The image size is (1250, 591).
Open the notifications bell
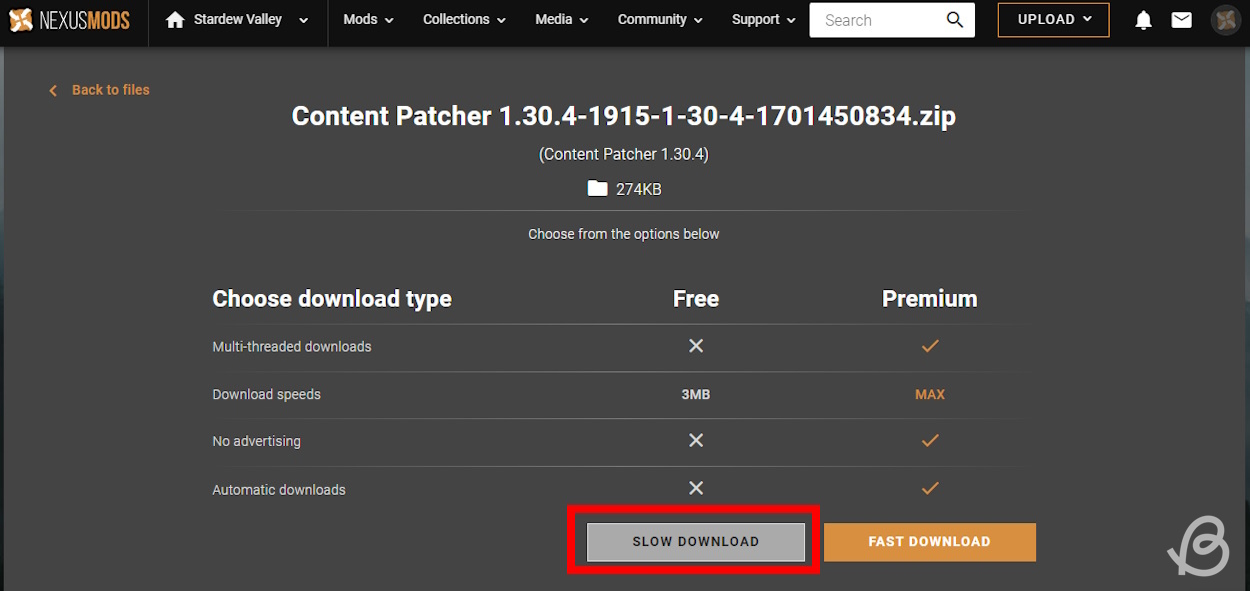click(1143, 20)
